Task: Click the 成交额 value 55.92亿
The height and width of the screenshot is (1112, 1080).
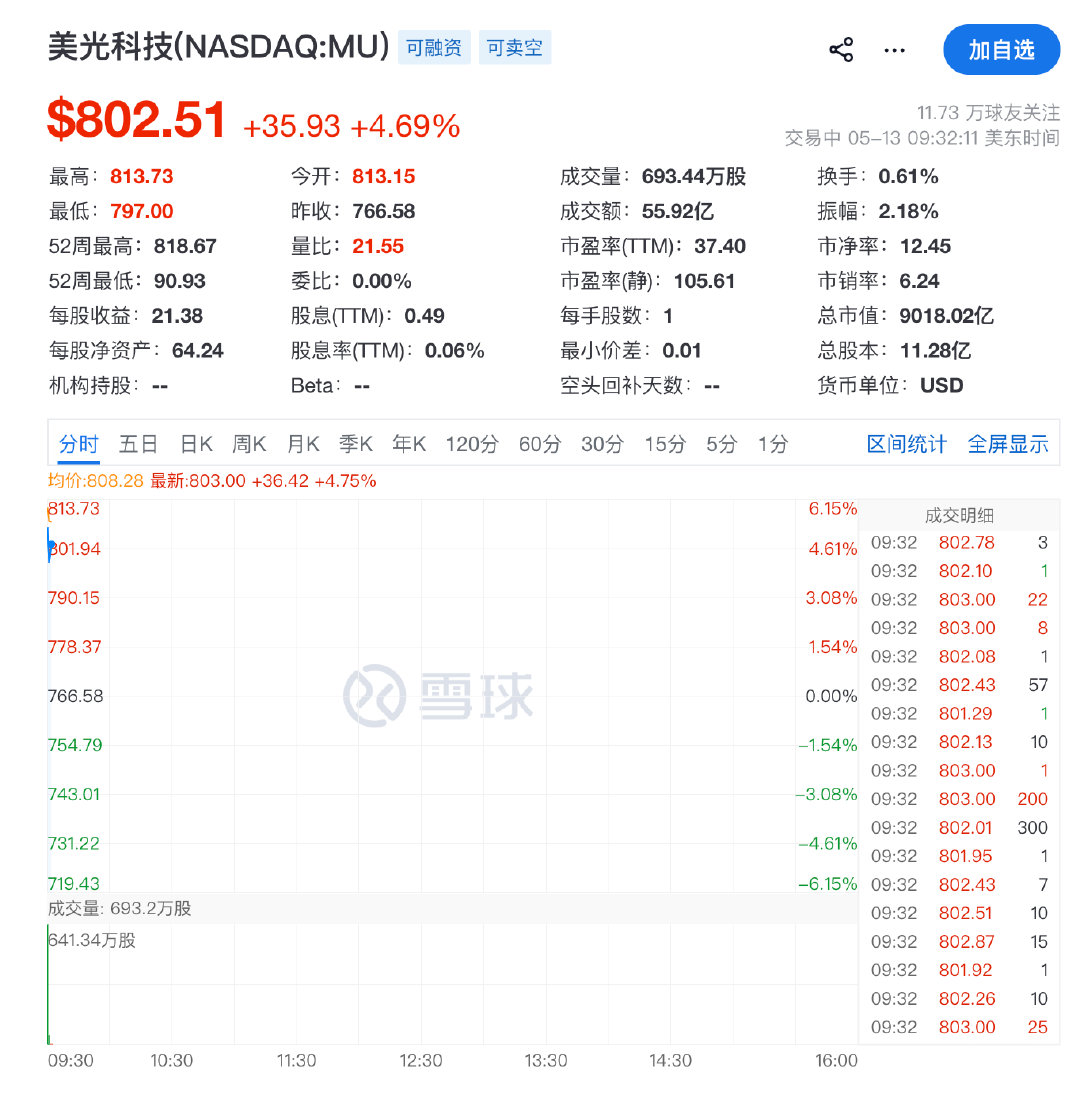Action: coord(677,211)
